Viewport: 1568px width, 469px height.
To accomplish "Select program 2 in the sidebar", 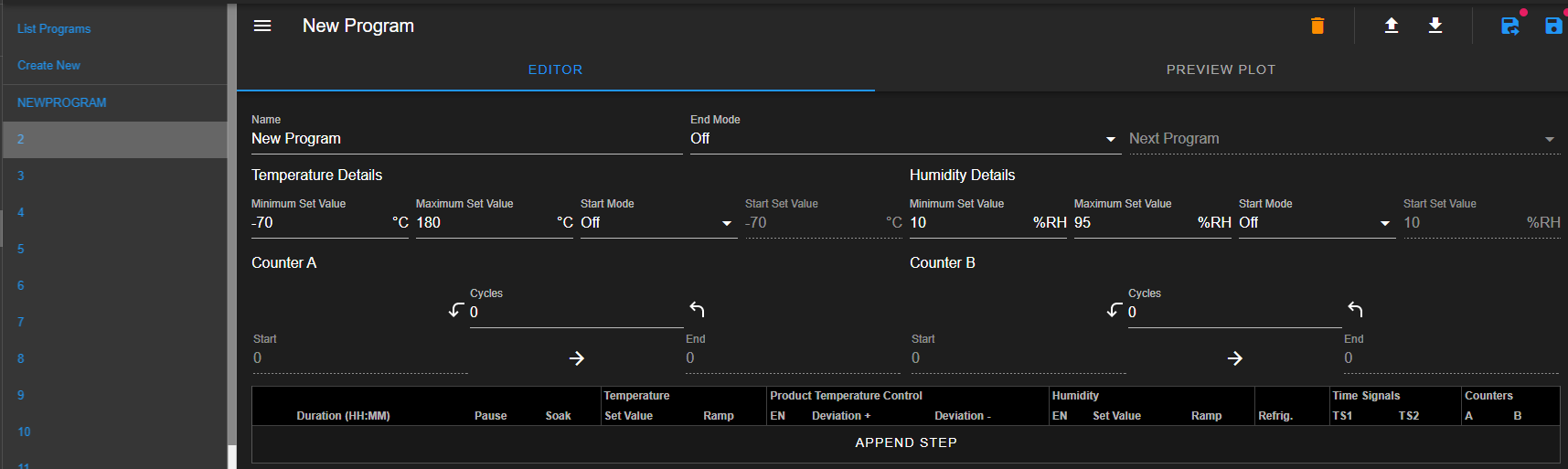I will 113,139.
